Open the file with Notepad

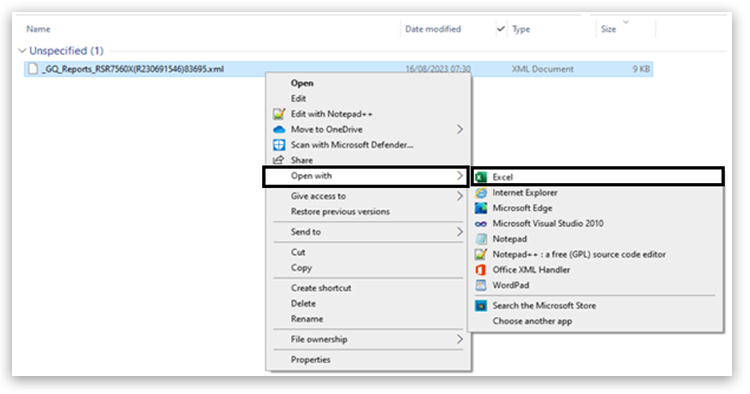[x=510, y=239]
